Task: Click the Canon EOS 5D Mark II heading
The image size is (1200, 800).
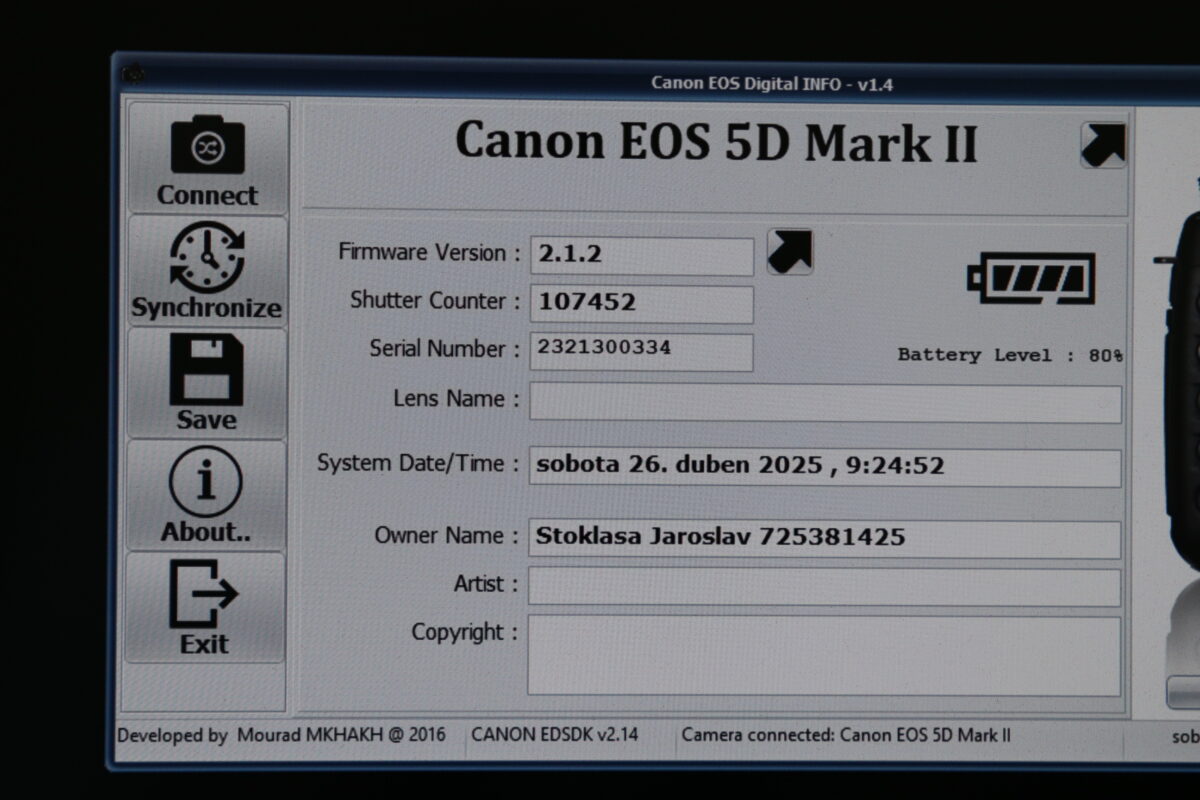Action: point(716,142)
